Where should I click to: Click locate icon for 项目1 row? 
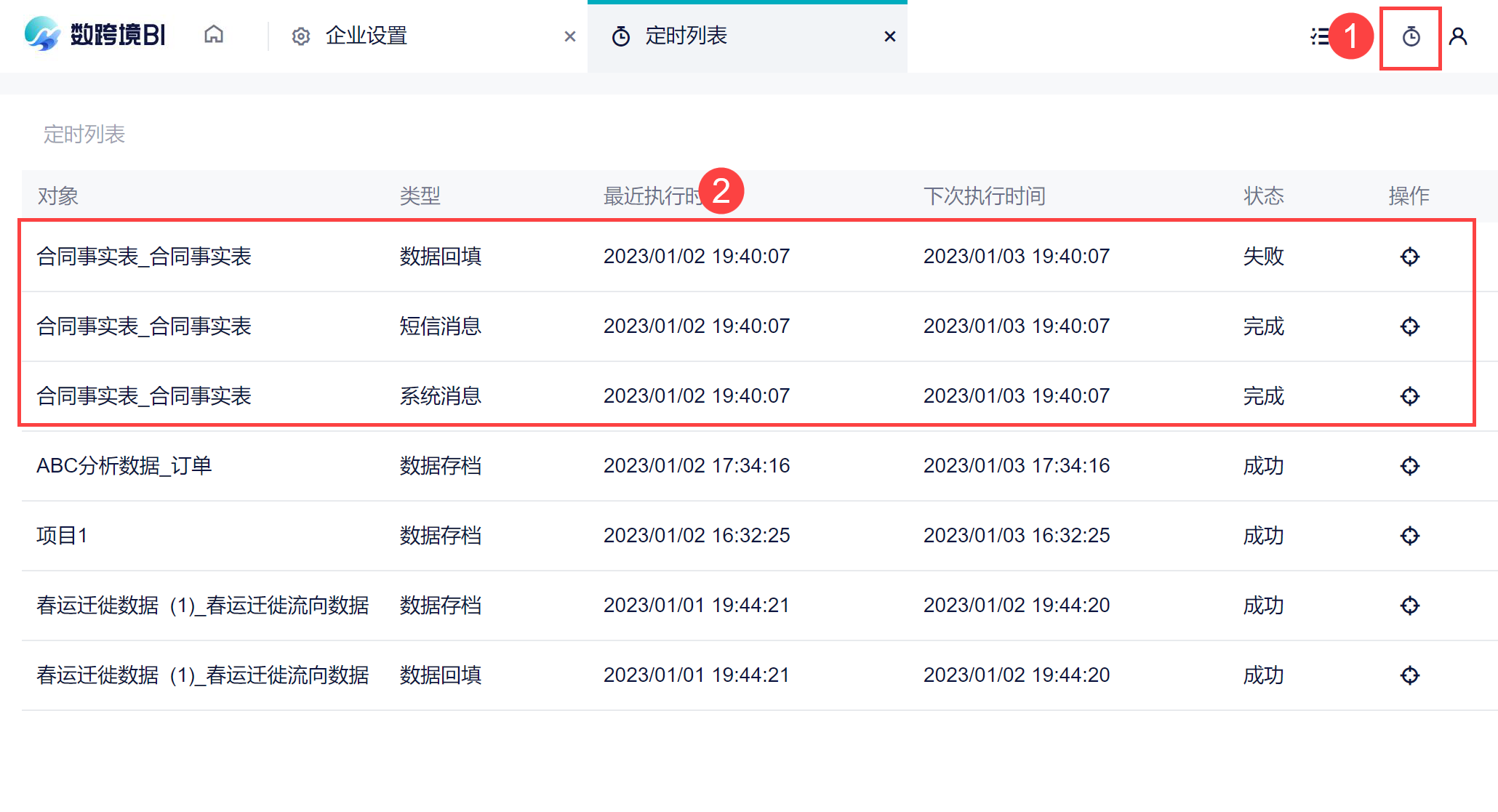(x=1409, y=536)
